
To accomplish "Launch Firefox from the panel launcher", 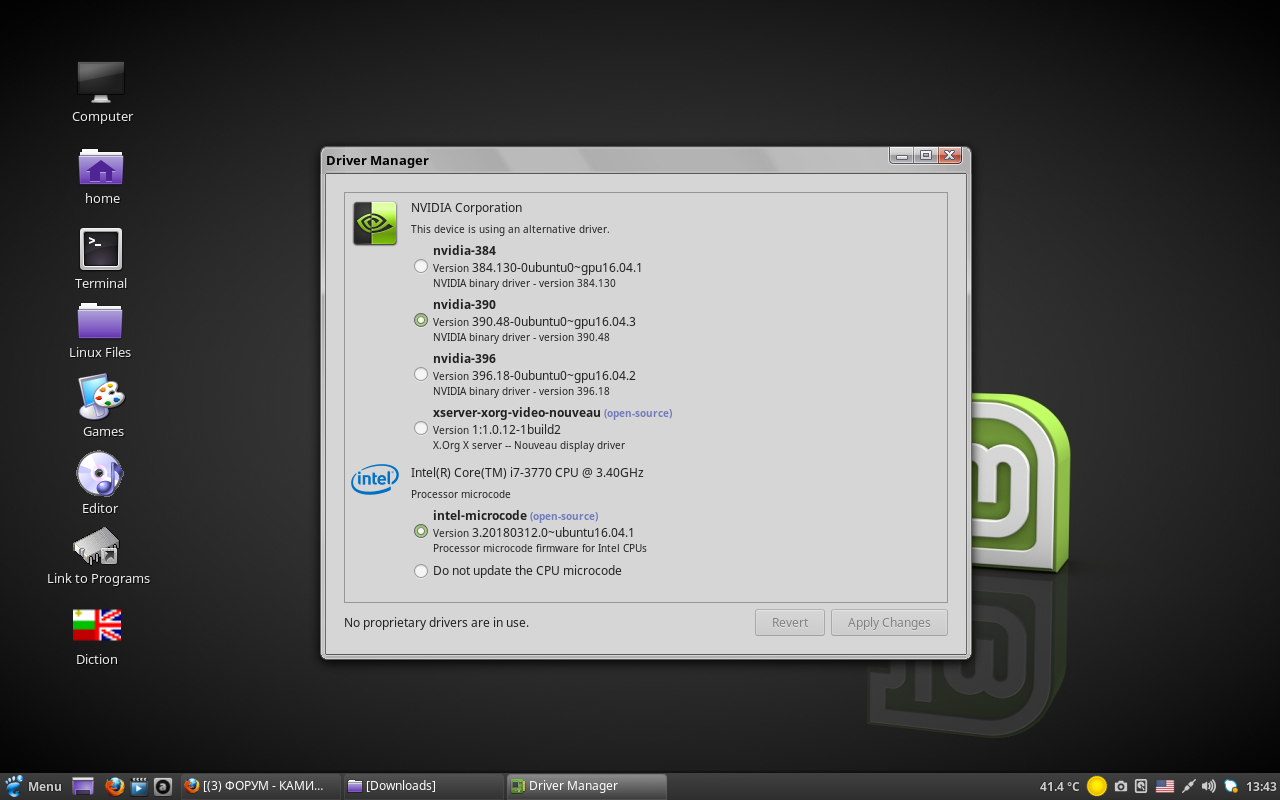I will pyautogui.click(x=114, y=786).
